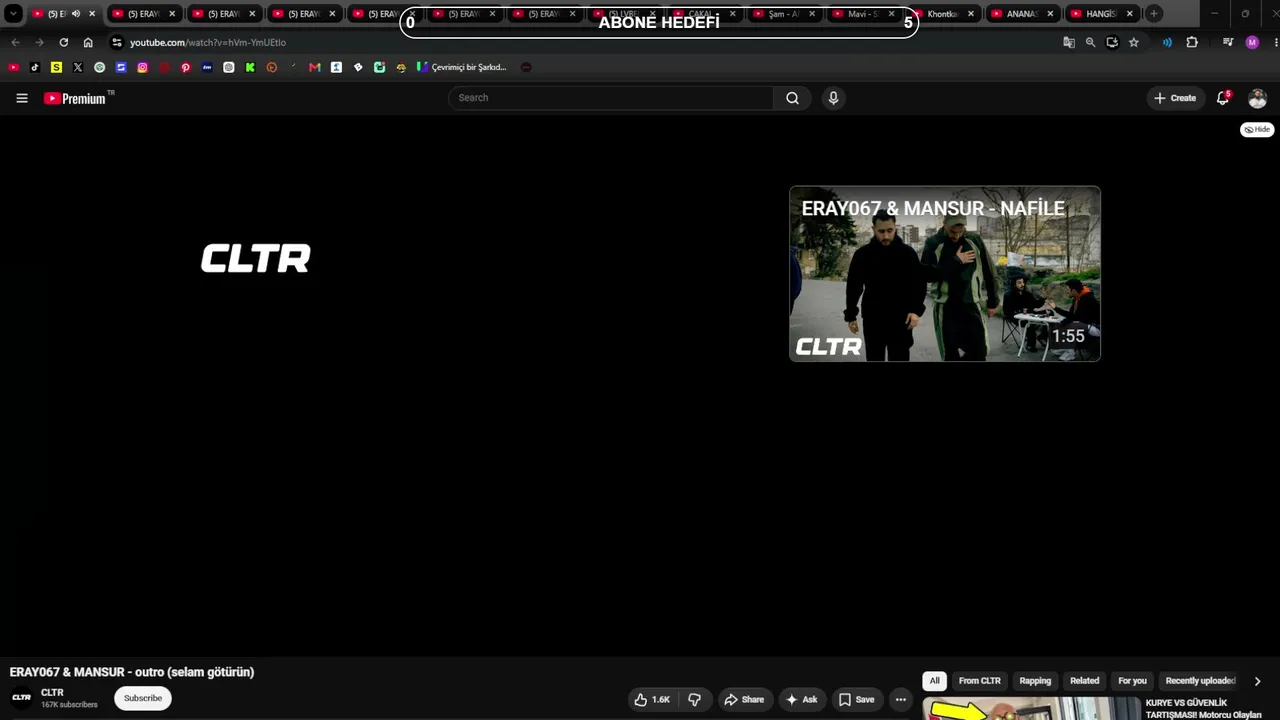Click the browser address bar URL
This screenshot has width=1280, height=720.
point(208,43)
